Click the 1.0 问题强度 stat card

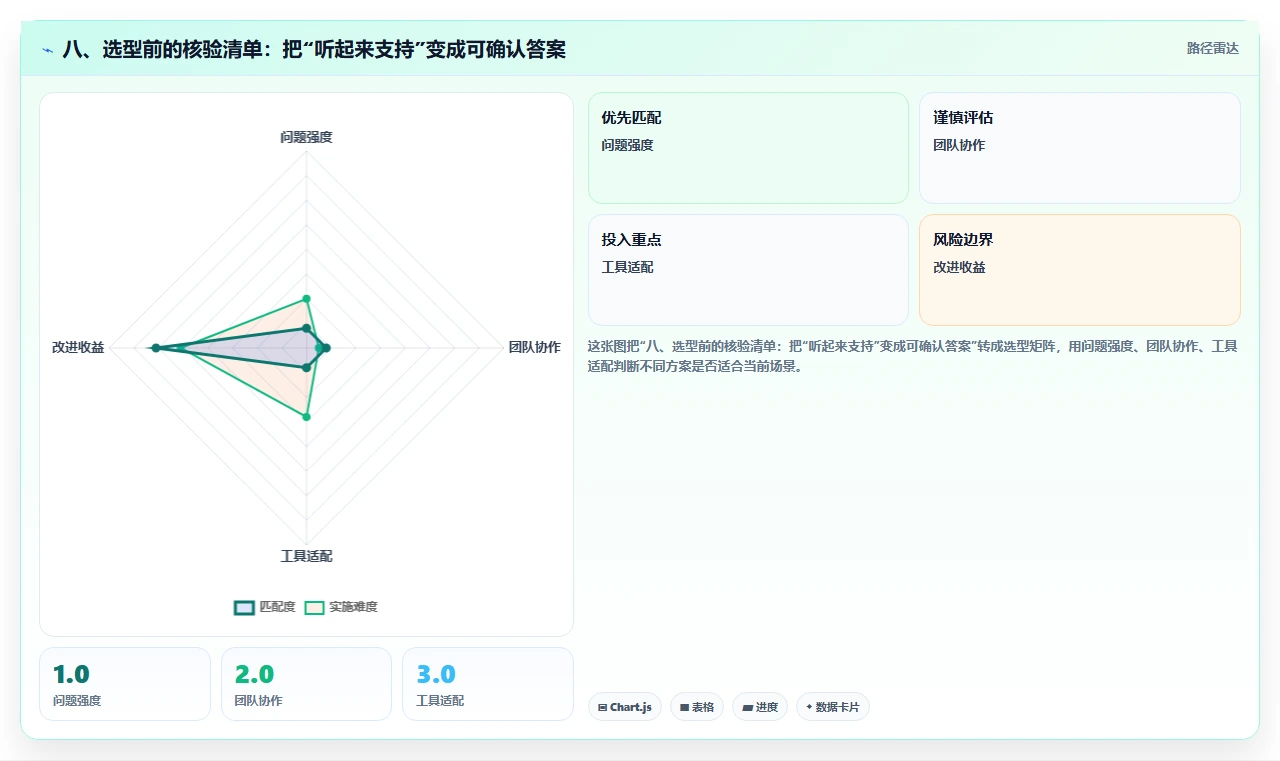[125, 684]
